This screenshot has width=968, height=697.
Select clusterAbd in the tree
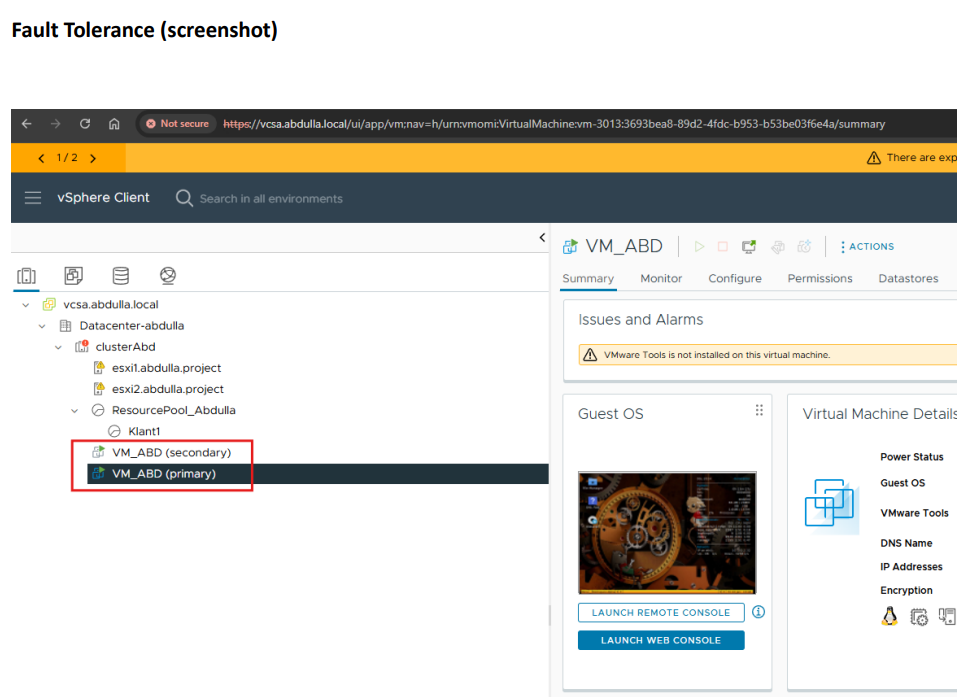[125, 346]
